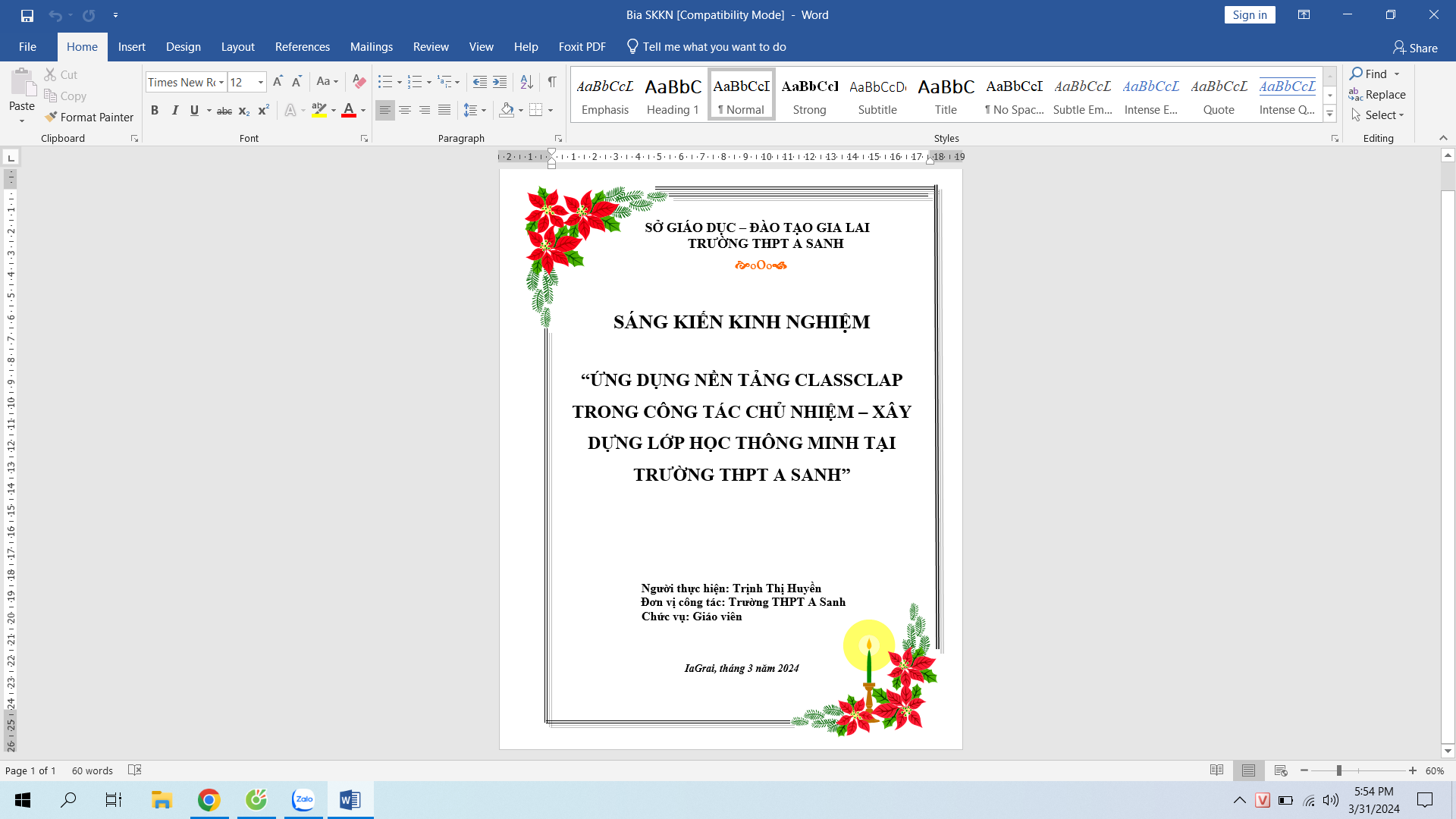Toggle bold formatting
Screen dimensions: 1456x819
pyautogui.click(x=155, y=111)
